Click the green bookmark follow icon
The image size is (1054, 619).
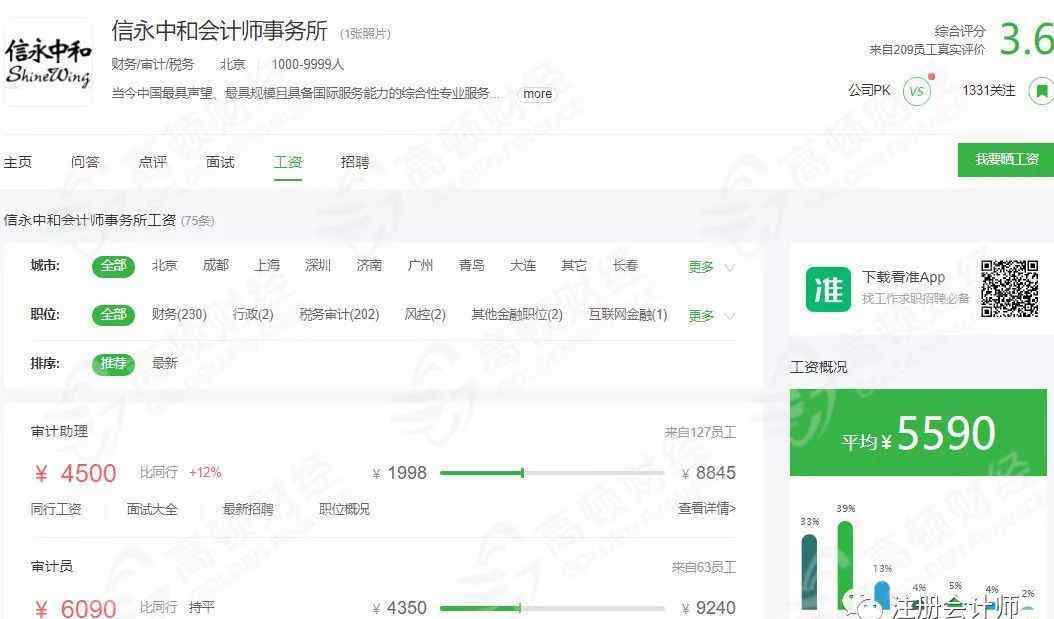pos(1041,91)
